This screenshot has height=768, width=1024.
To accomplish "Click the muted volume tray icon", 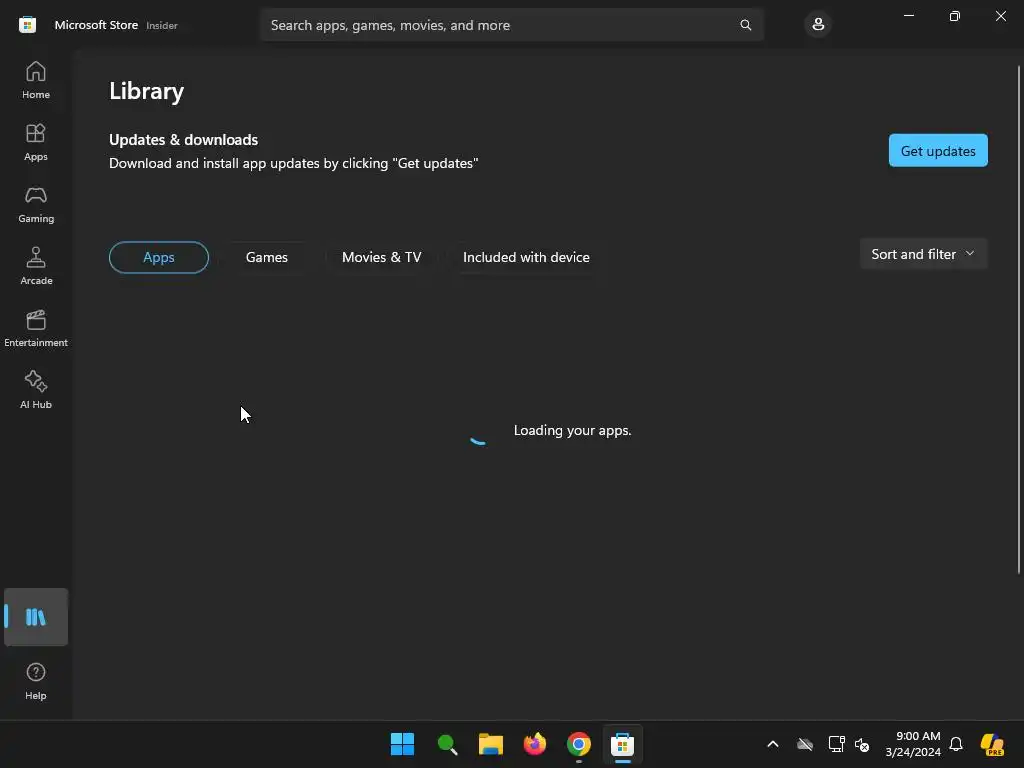I will pyautogui.click(x=862, y=744).
